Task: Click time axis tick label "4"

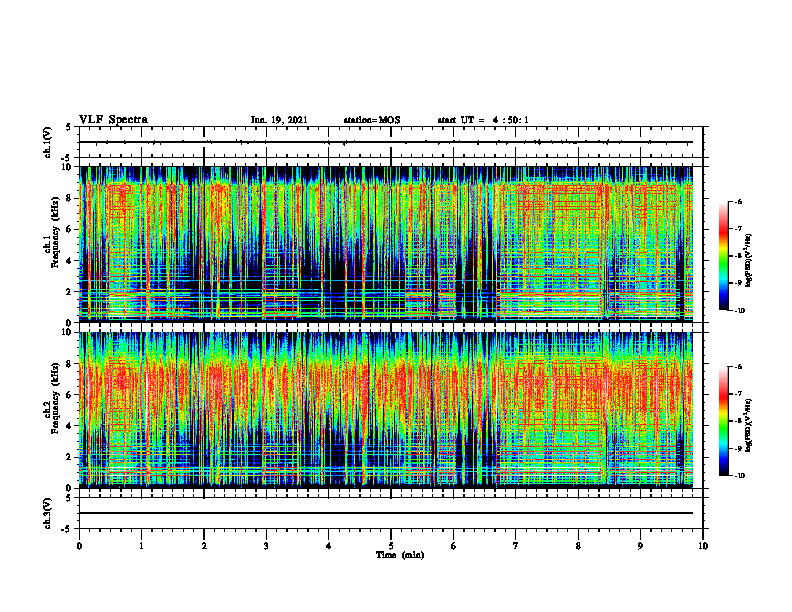Action: [329, 545]
